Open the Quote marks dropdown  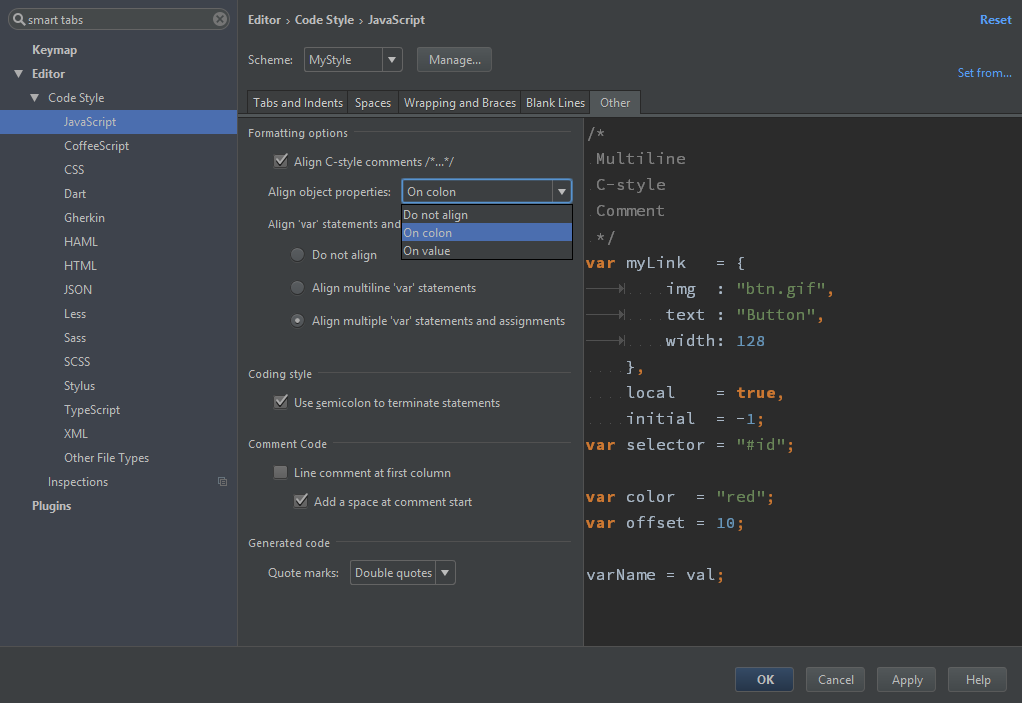click(403, 573)
